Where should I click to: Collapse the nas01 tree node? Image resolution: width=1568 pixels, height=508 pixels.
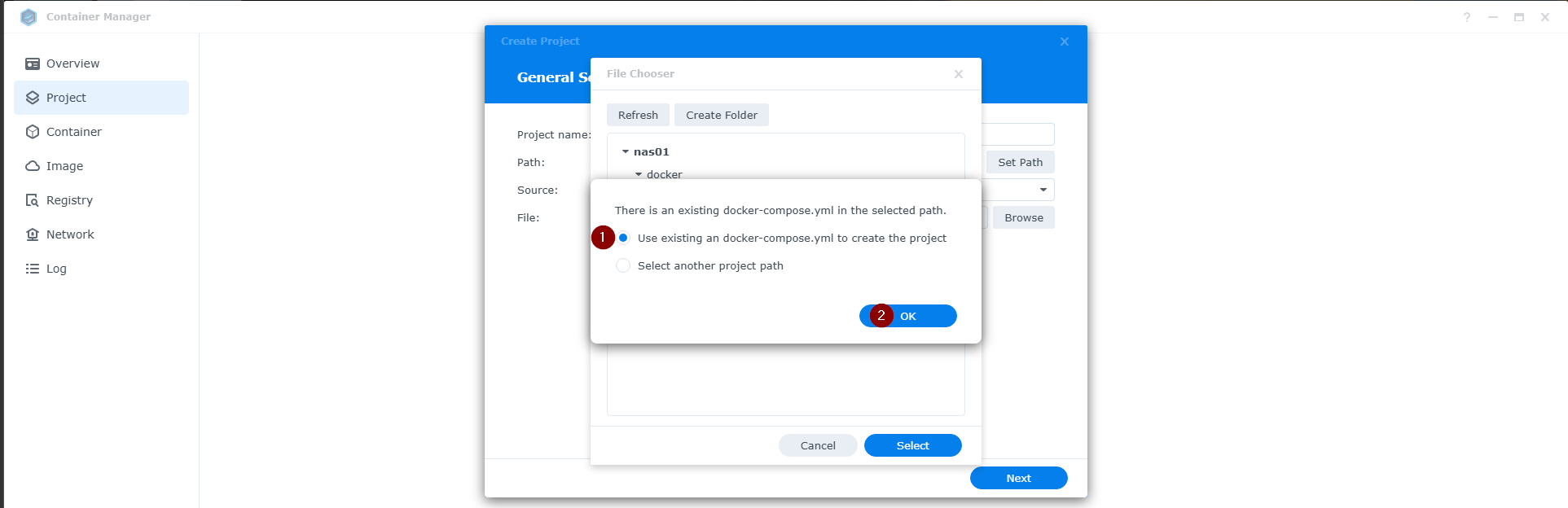click(x=626, y=152)
